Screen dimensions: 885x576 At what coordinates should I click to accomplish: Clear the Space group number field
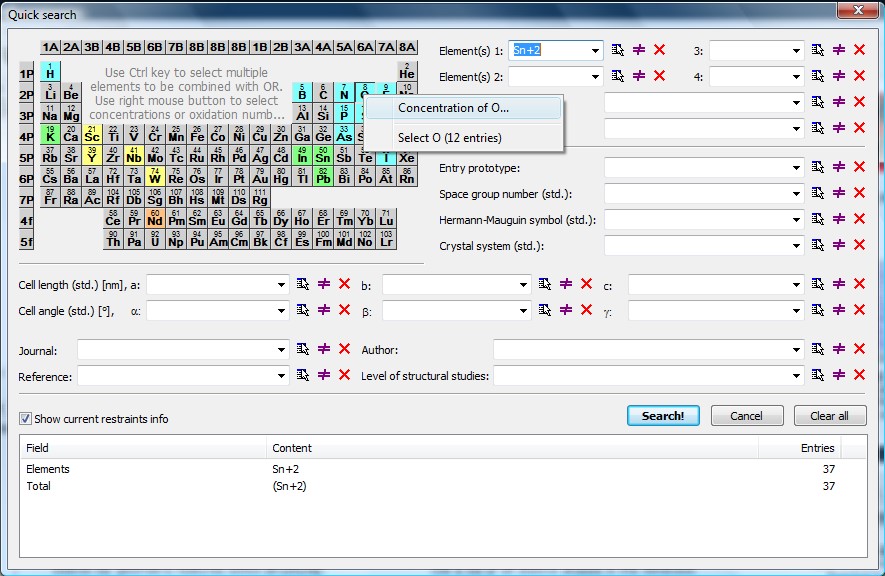(859, 193)
